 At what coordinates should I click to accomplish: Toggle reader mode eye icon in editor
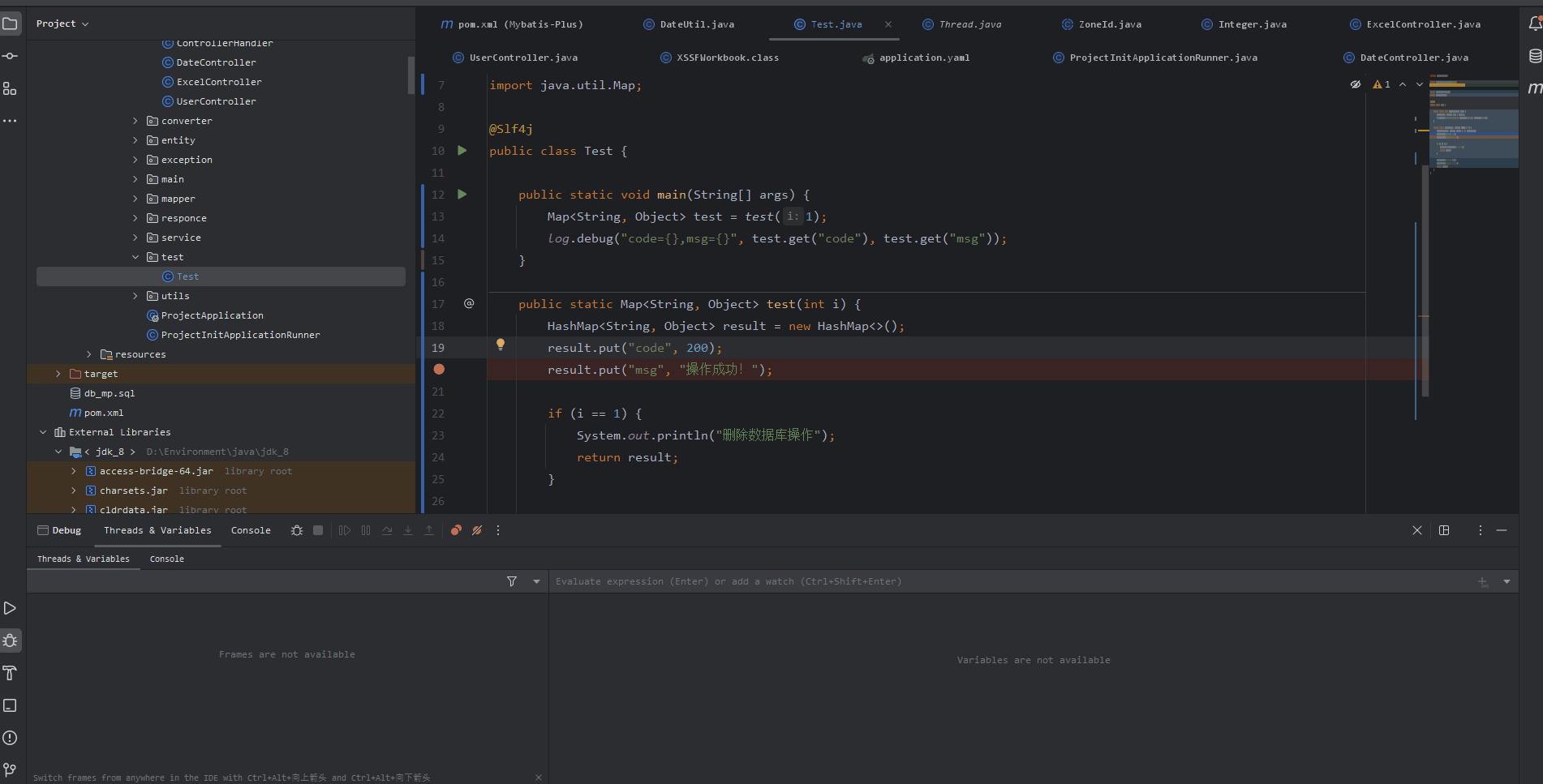tap(1355, 84)
